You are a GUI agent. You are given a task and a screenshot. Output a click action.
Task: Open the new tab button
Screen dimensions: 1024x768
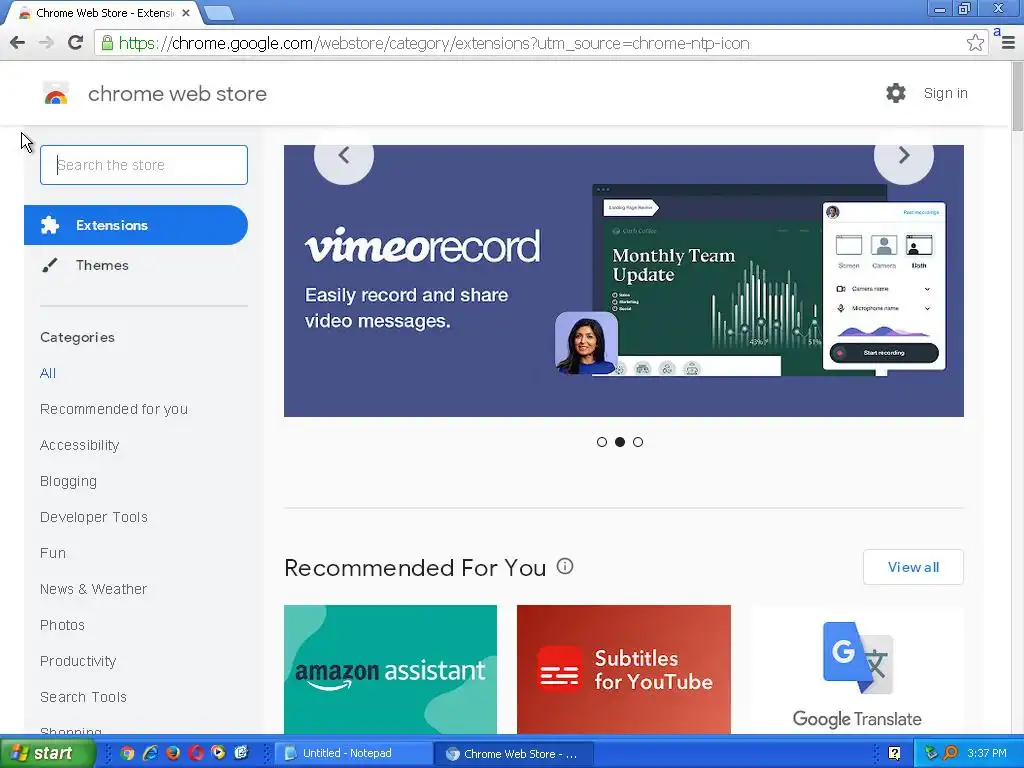(x=218, y=12)
